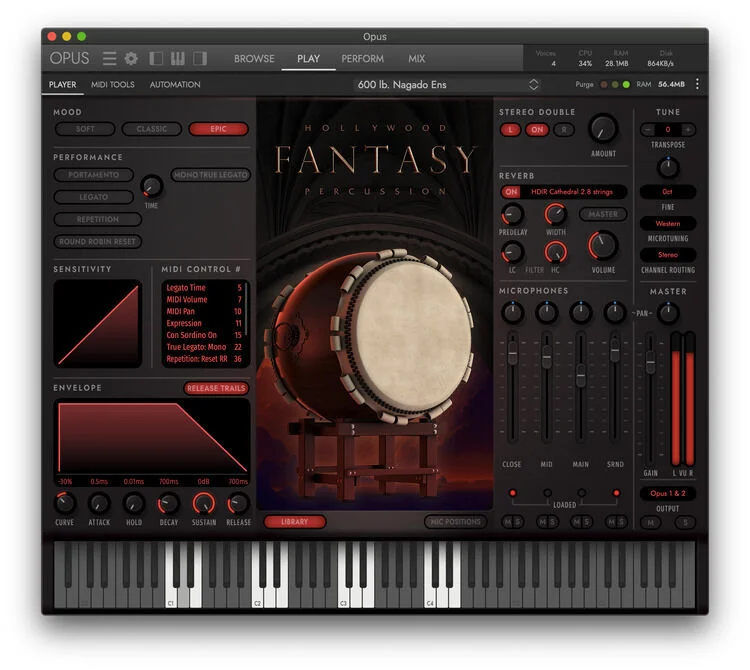Toggle the Stereo Double ON button
The image size is (750, 670).
point(537,130)
